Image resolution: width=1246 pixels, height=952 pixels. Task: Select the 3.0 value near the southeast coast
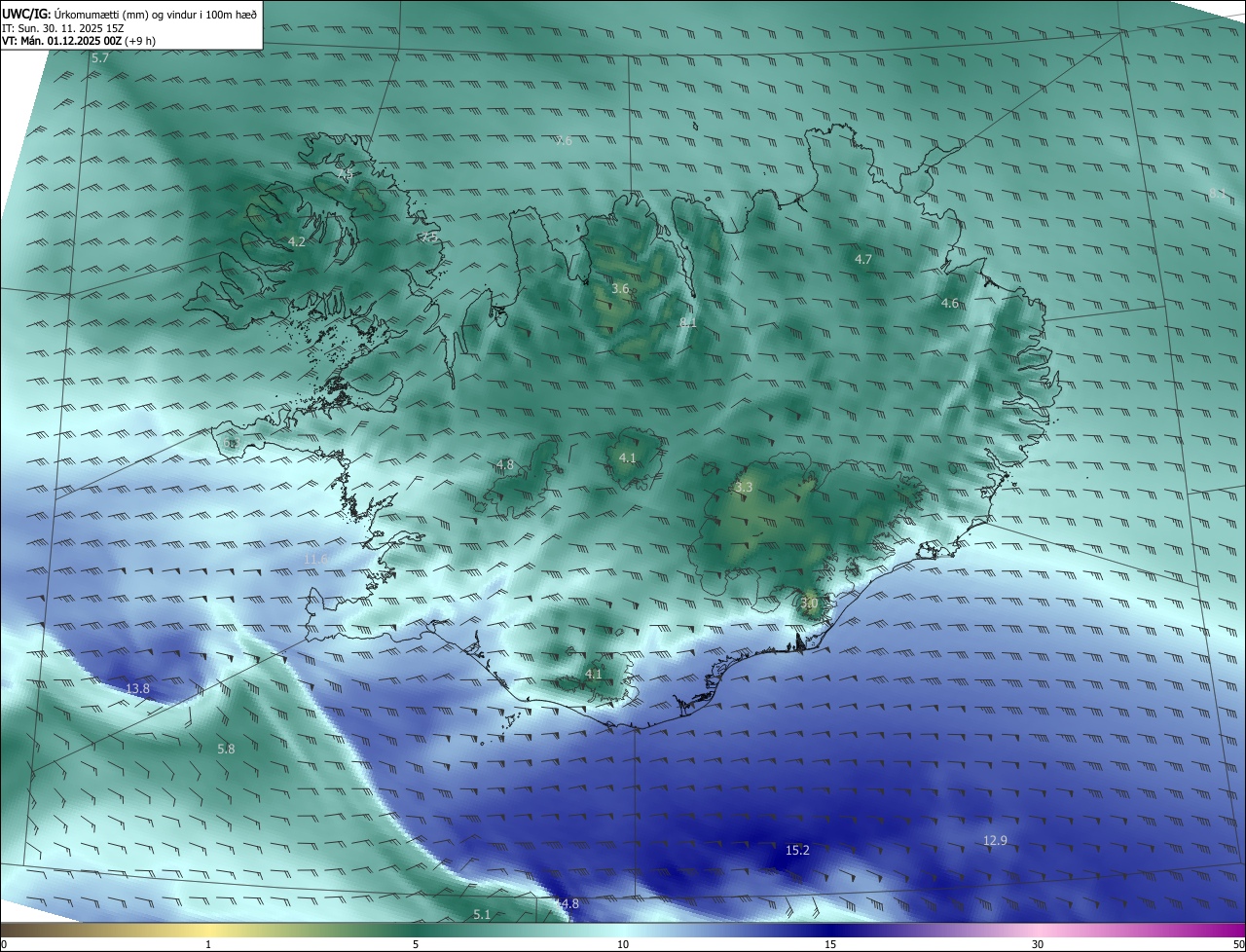pos(809,604)
